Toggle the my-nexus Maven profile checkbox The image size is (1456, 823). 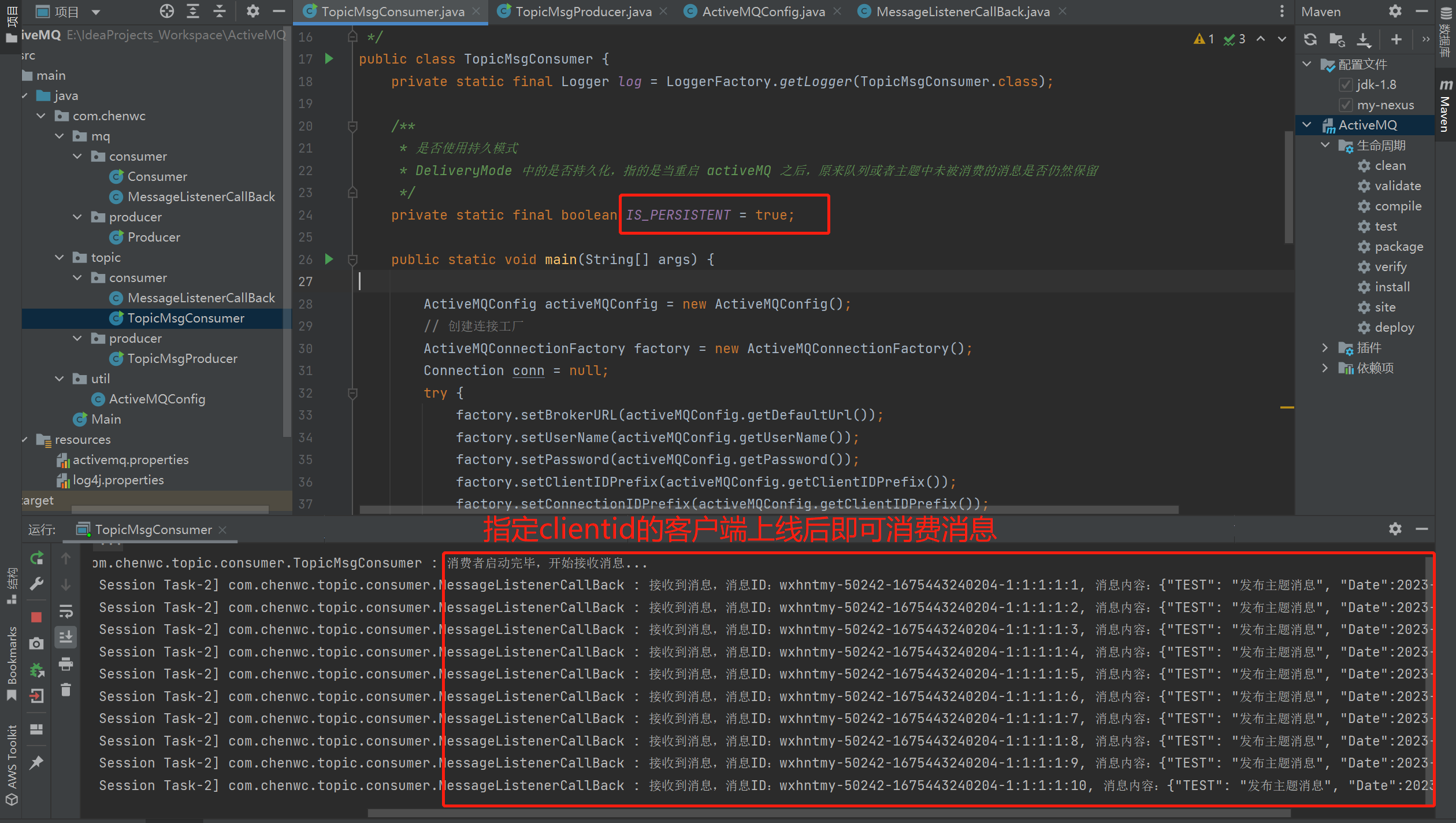pyautogui.click(x=1346, y=105)
